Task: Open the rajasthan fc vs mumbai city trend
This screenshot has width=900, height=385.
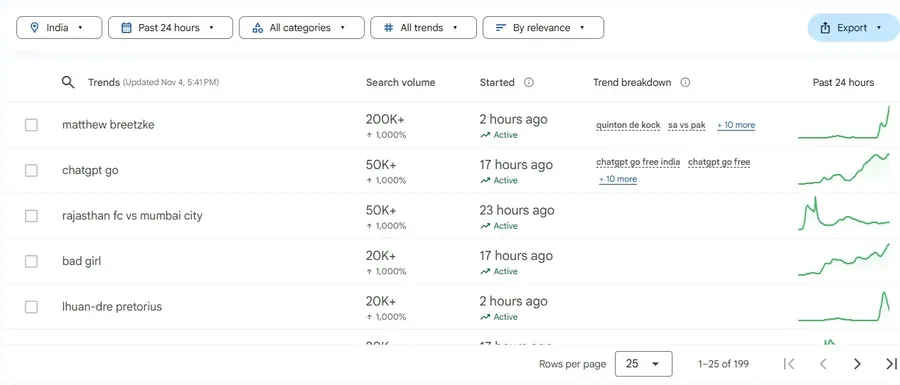Action: [x=132, y=216]
